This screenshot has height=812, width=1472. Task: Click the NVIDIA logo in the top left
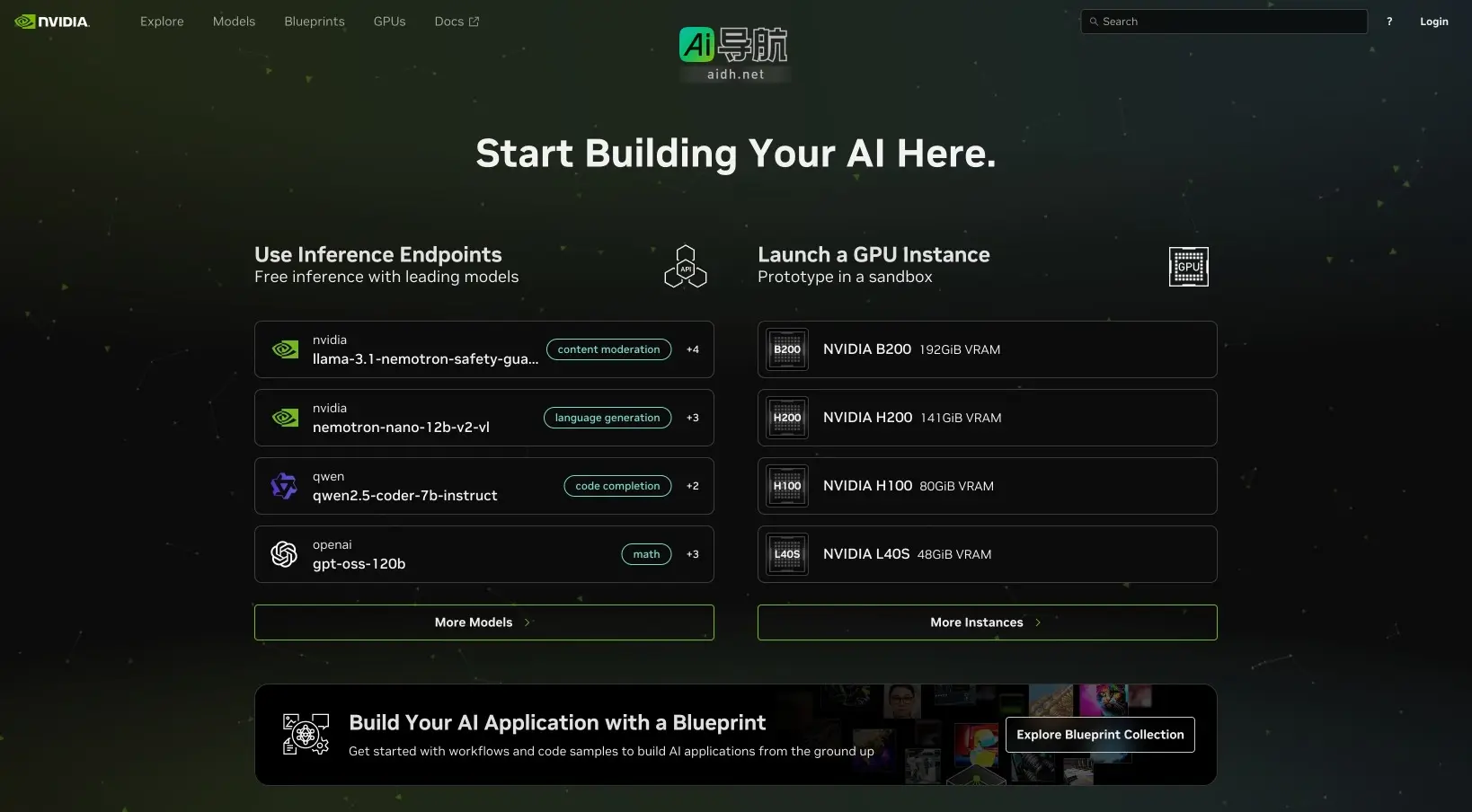51,21
